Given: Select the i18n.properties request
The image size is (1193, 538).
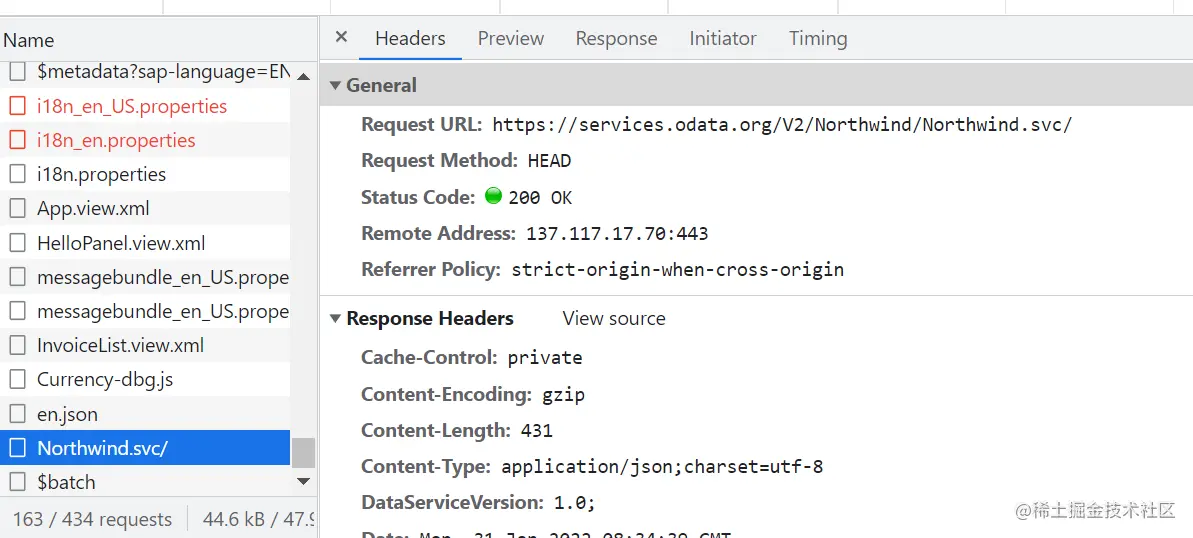Looking at the screenshot, I should coord(101,175).
